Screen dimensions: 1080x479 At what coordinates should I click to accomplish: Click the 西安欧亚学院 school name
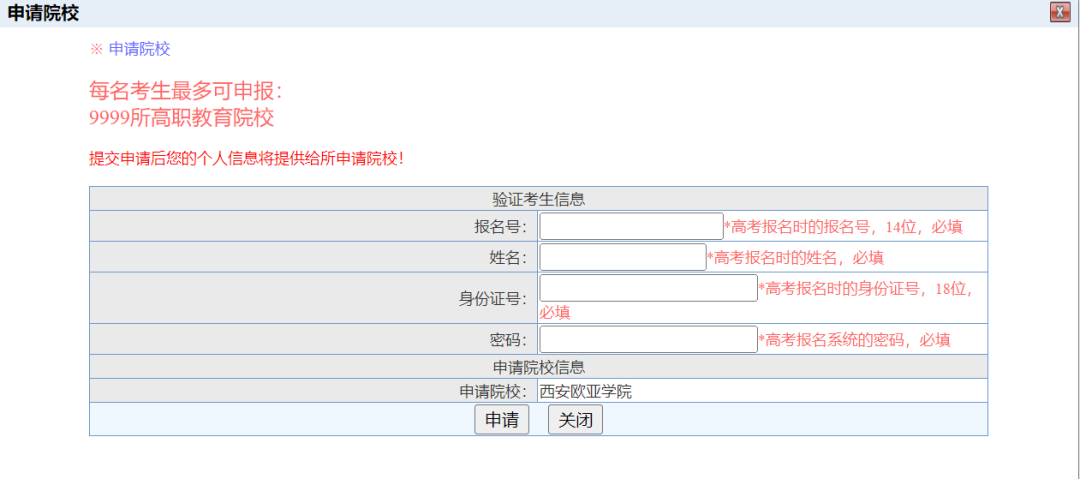pos(586,392)
